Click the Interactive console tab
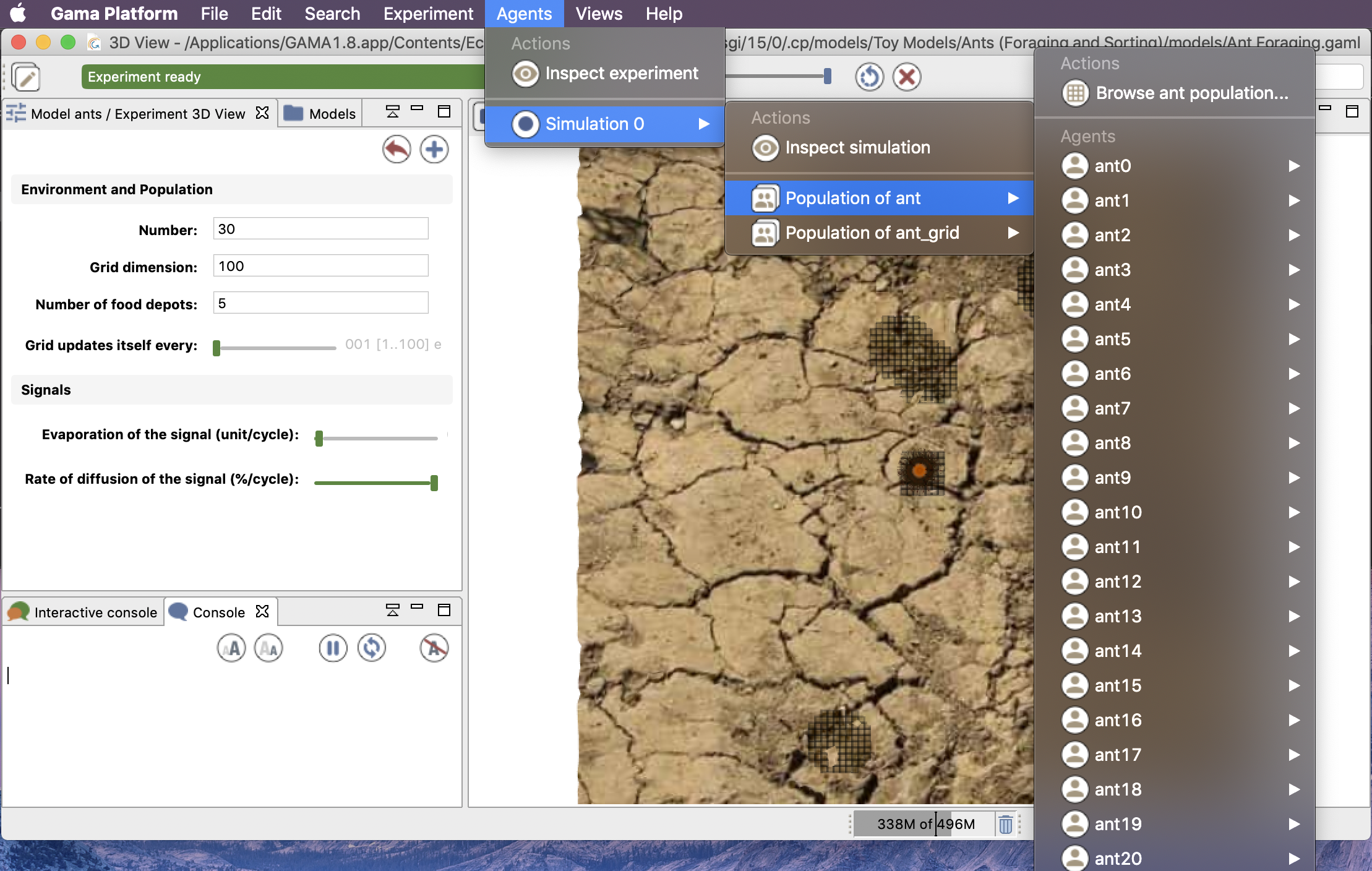This screenshot has height=871, width=1372. 84,611
